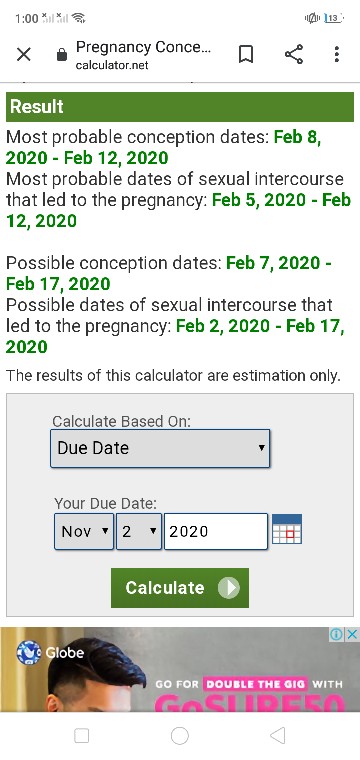Tap the Globe advertisement banner

180,669
